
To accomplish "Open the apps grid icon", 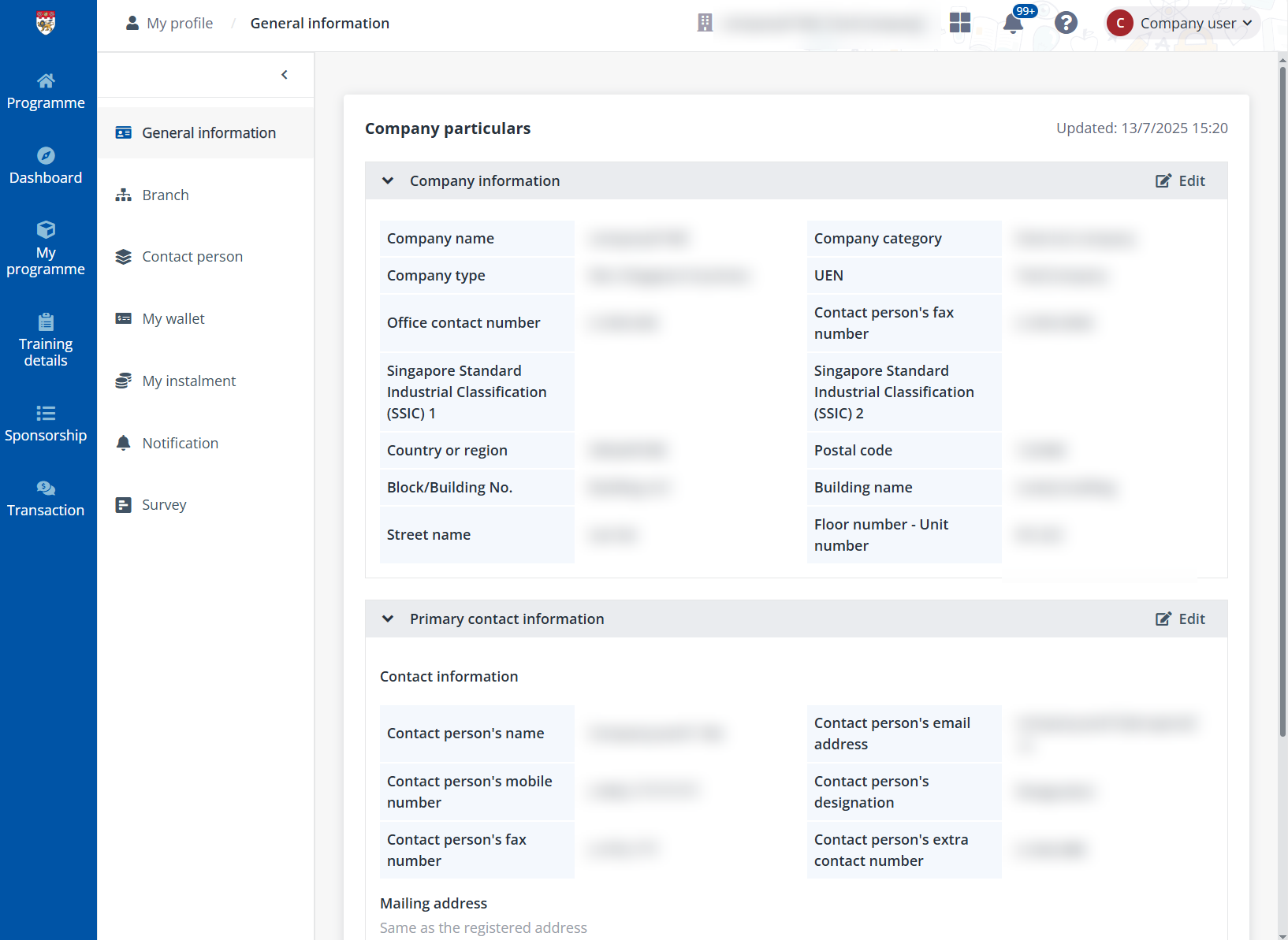I will coord(960,23).
